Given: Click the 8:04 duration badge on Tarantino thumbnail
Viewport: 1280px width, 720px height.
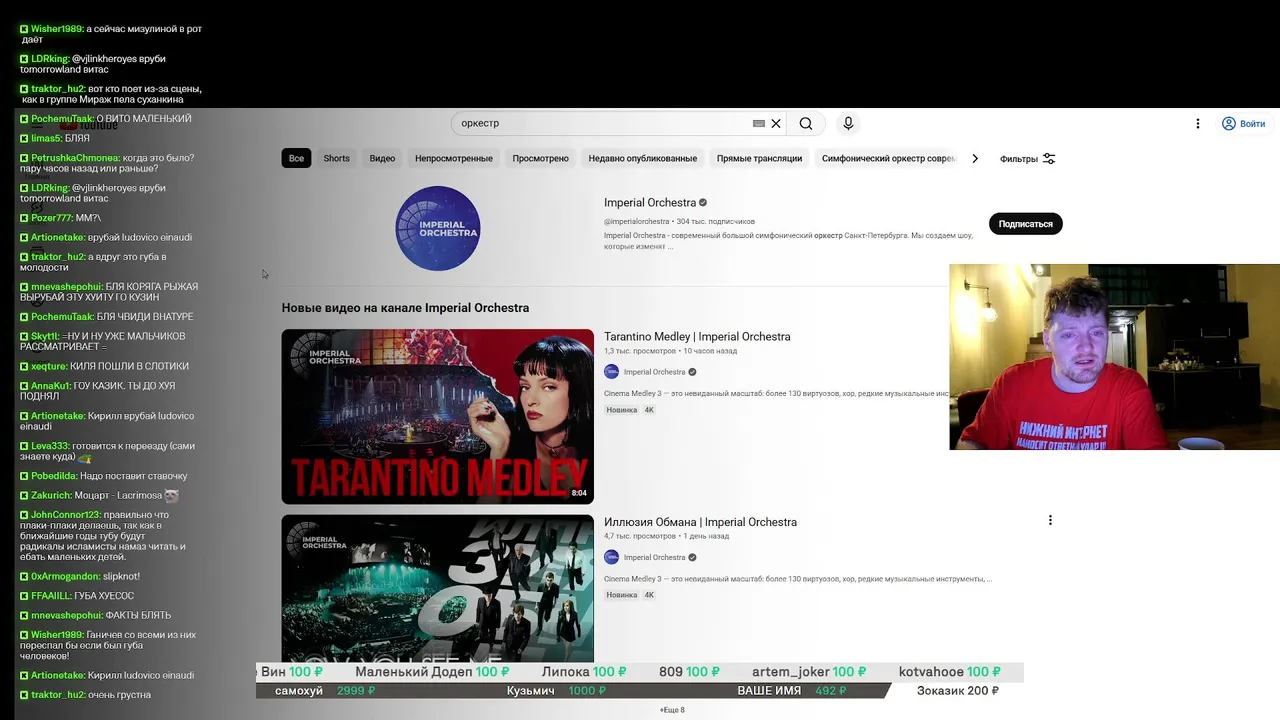Looking at the screenshot, I should 579,493.
